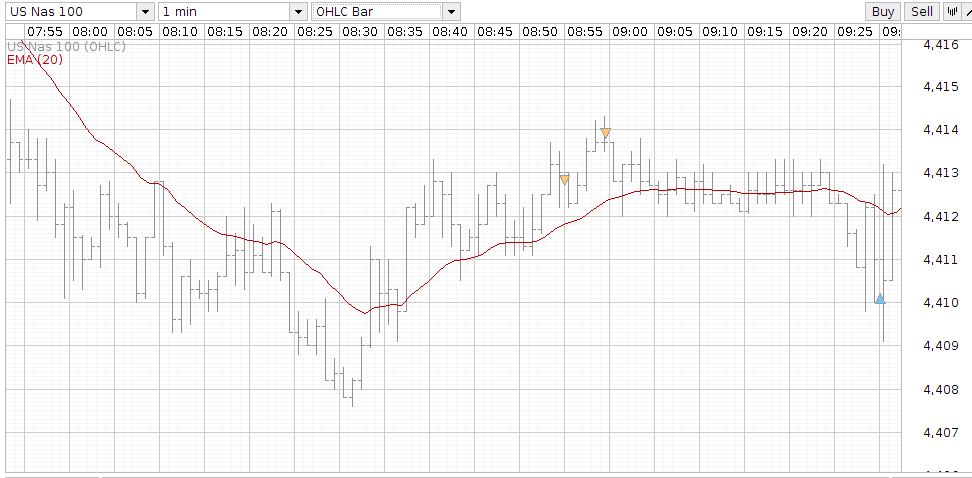Select the orange sell marker near 08:53

[x=564, y=179]
